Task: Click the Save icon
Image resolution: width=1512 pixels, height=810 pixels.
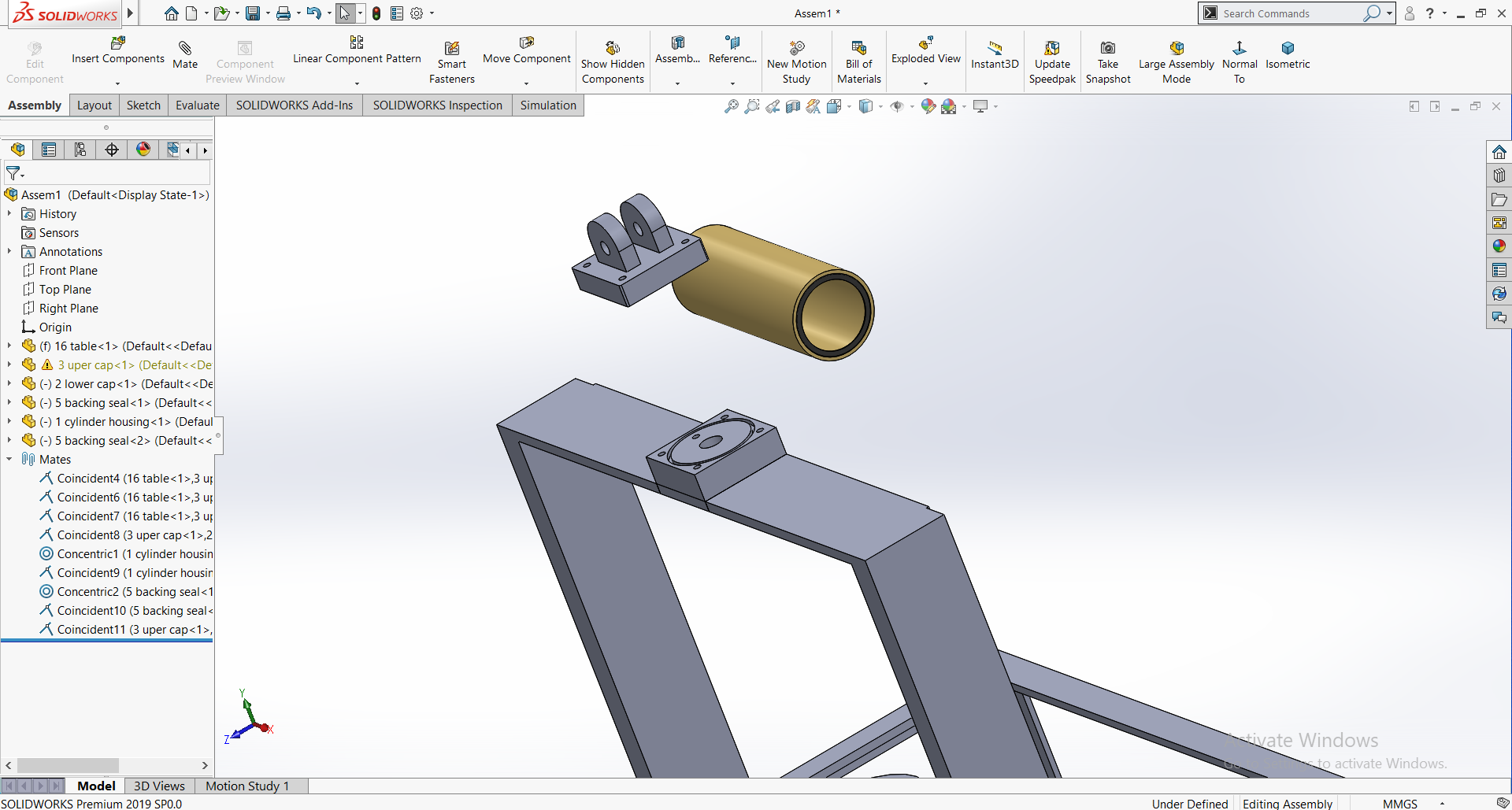Action: tap(253, 13)
